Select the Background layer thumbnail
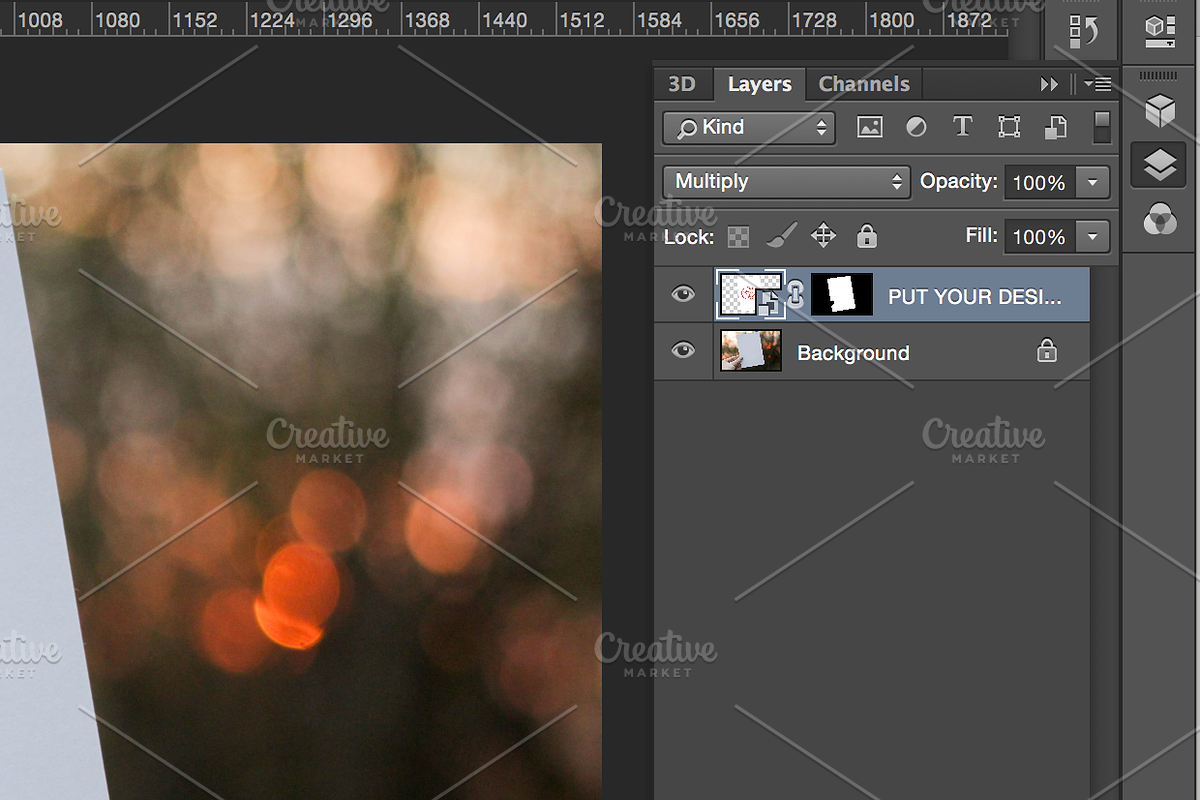 pyautogui.click(x=751, y=351)
